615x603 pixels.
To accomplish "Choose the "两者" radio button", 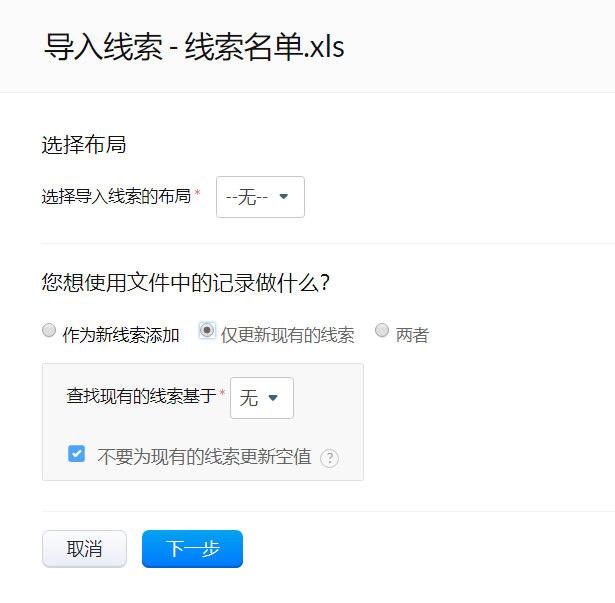I will click(382, 330).
